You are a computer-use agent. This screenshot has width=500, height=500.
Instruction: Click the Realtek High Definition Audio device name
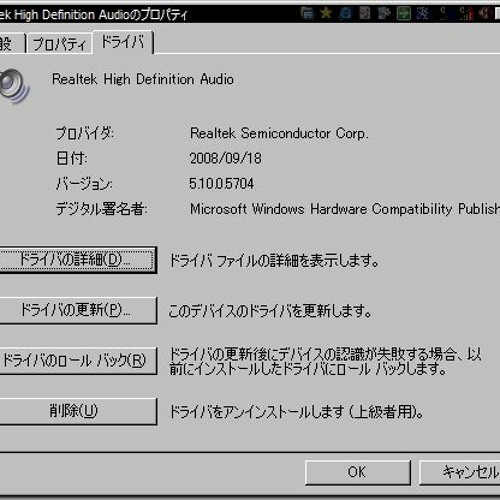point(143,79)
